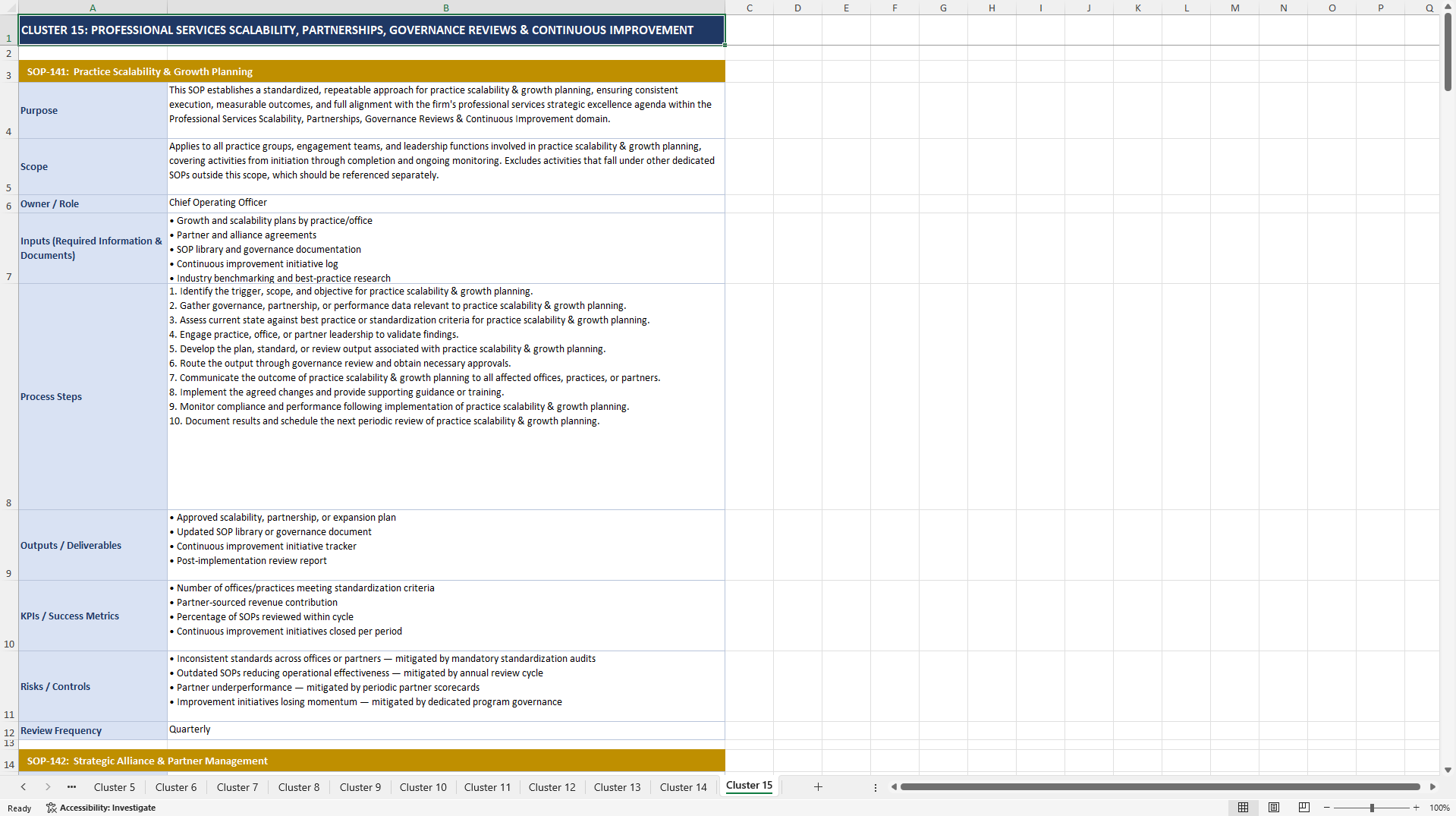1456x816 pixels.
Task: Click the horizontal scrollbar thumb
Action: (x=1160, y=787)
